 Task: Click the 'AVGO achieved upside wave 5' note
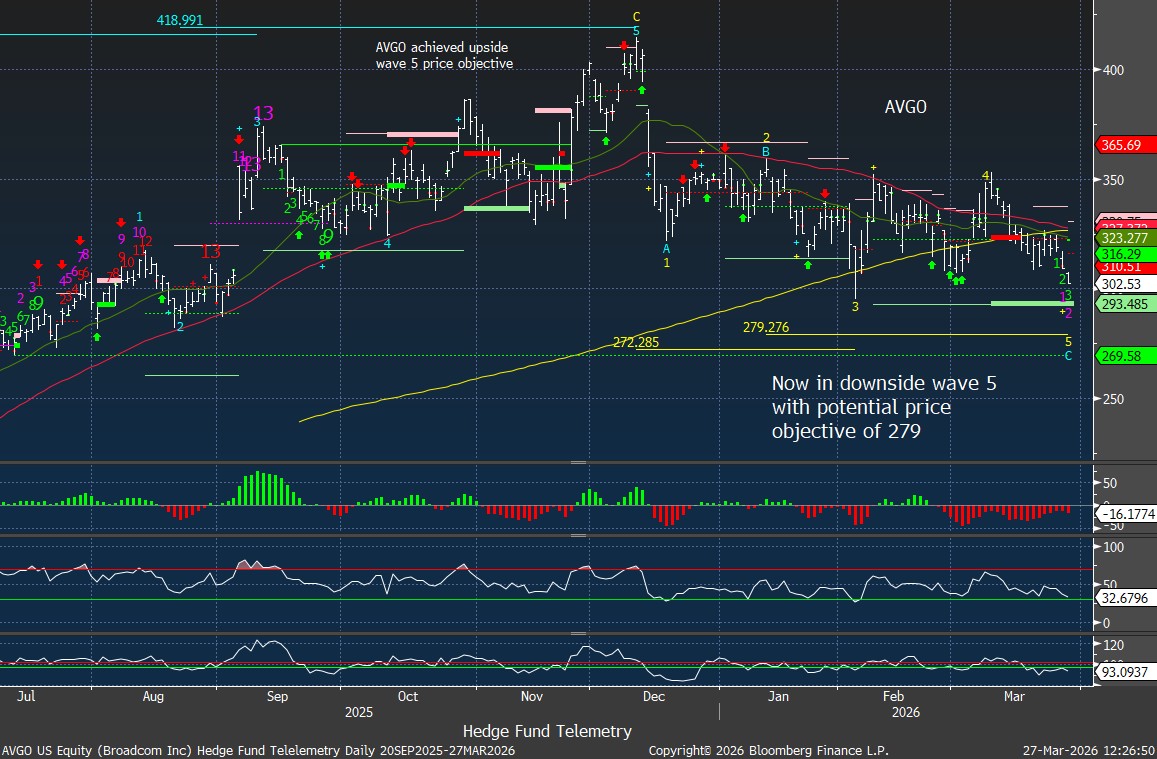pyautogui.click(x=444, y=55)
